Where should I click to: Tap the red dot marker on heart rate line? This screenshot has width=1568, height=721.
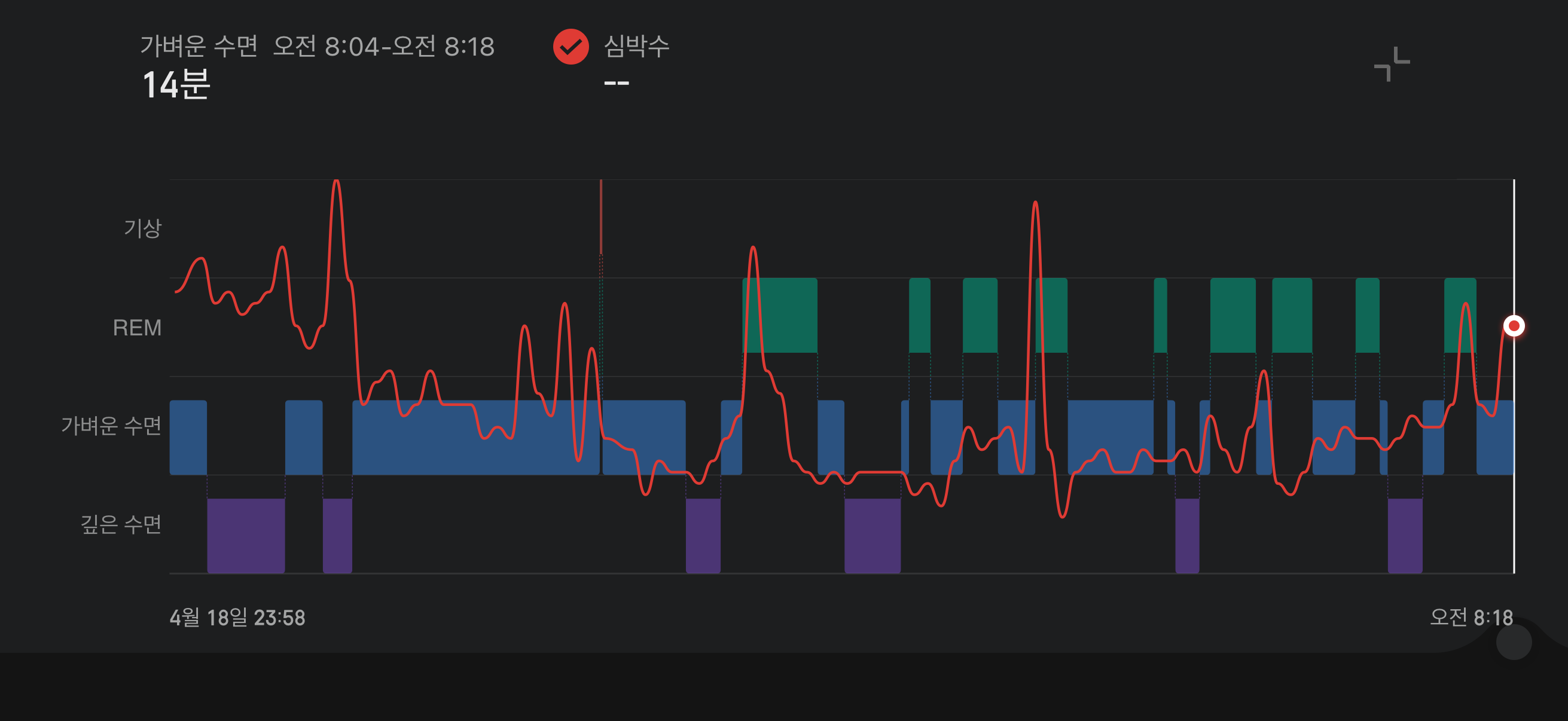tap(1513, 326)
